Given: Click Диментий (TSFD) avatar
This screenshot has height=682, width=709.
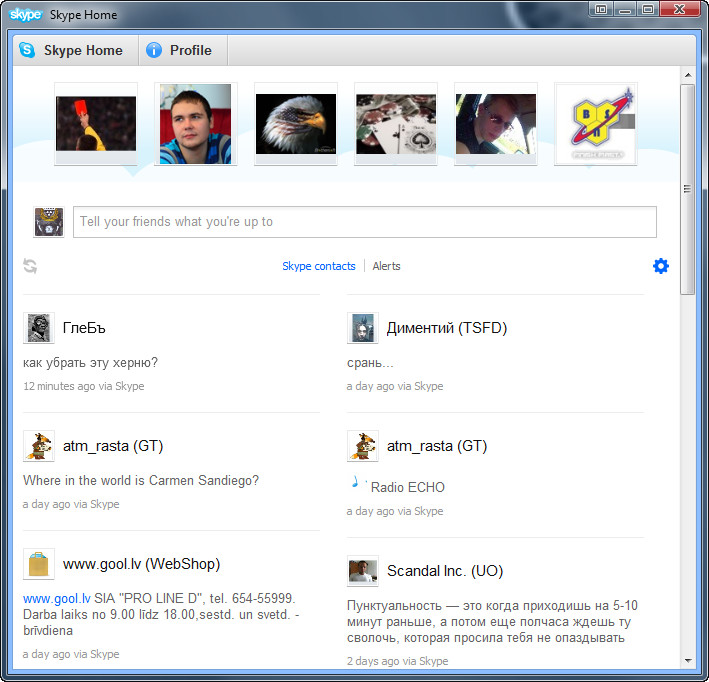Looking at the screenshot, I should [x=363, y=328].
